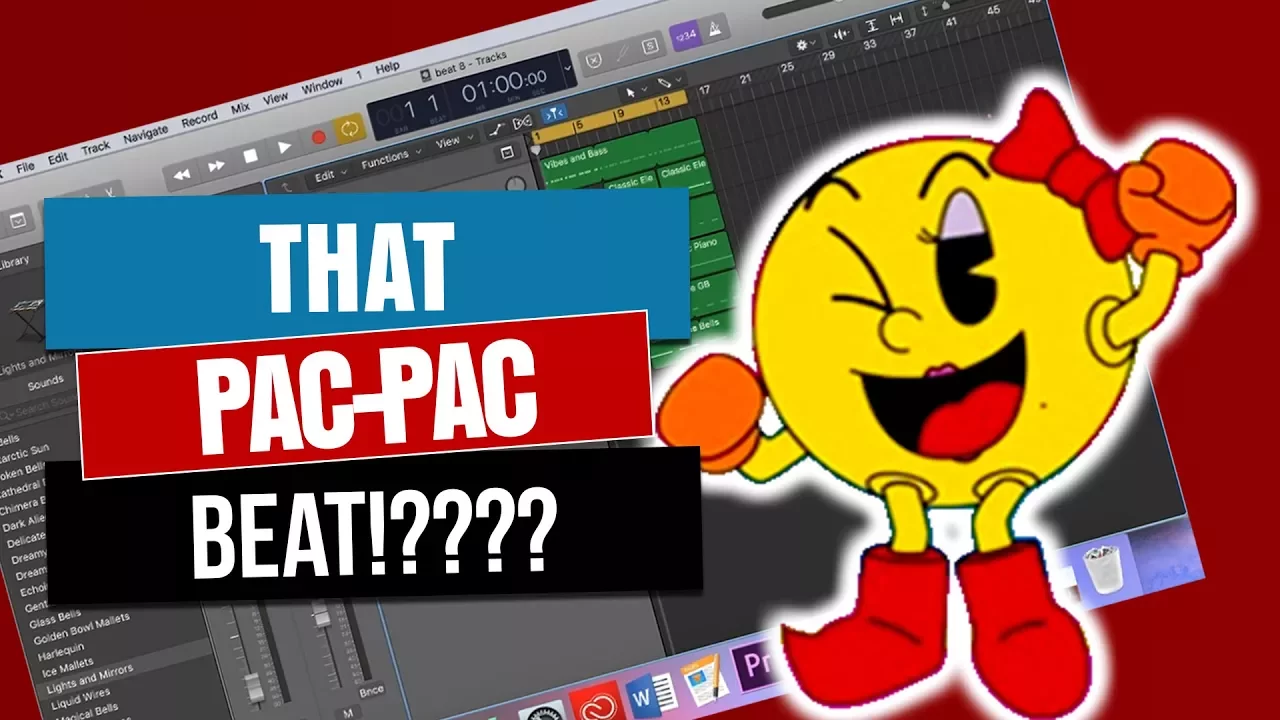This screenshot has width=1280, height=720.
Task: Open the Functions dropdown in tracks area
Action: point(391,158)
